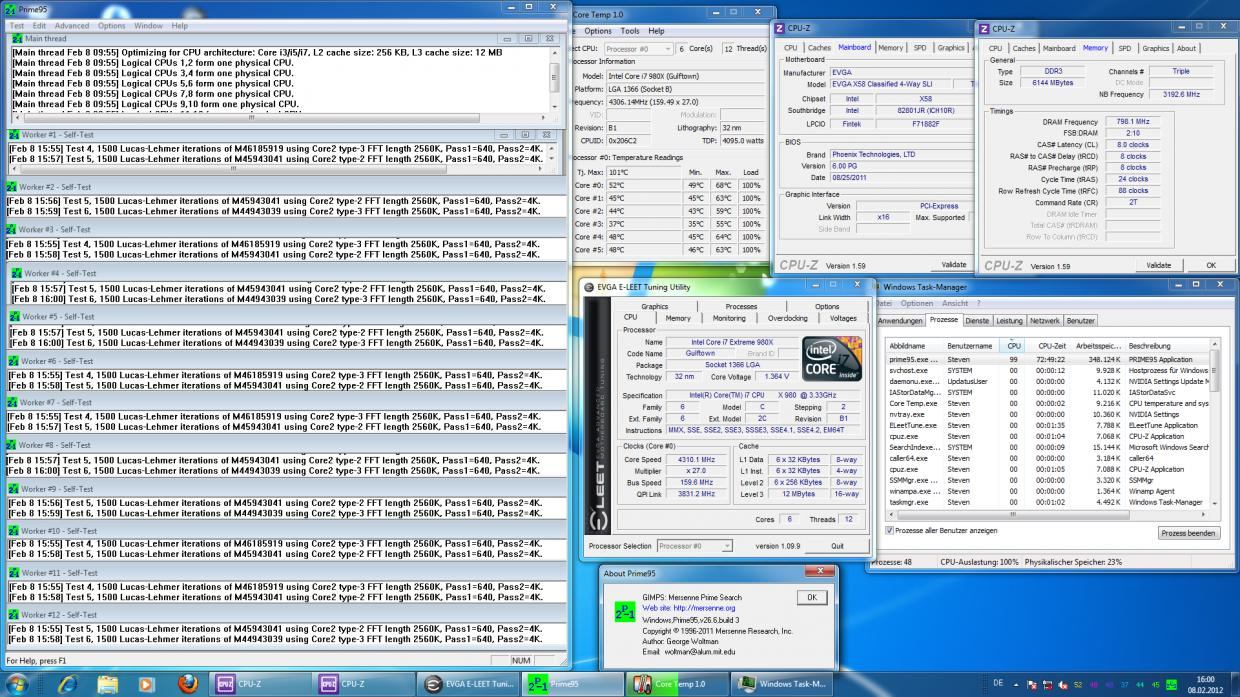Click the Main thread window icon in Prime95
Image resolution: width=1240 pixels, height=697 pixels.
tap(15, 38)
